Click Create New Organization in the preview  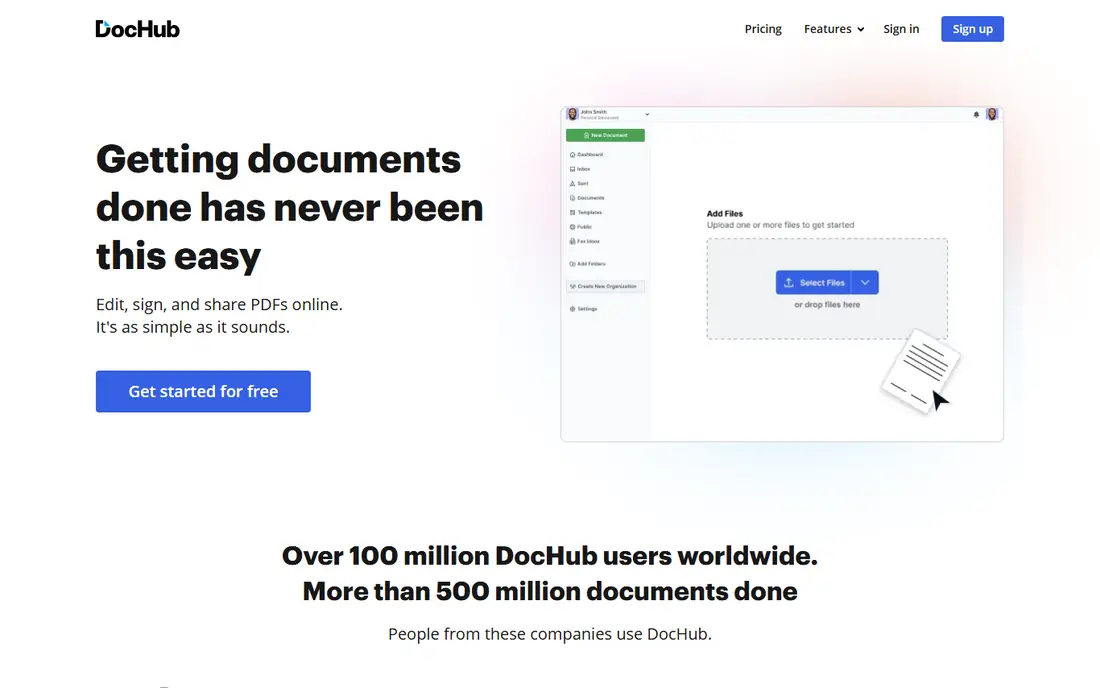[605, 286]
